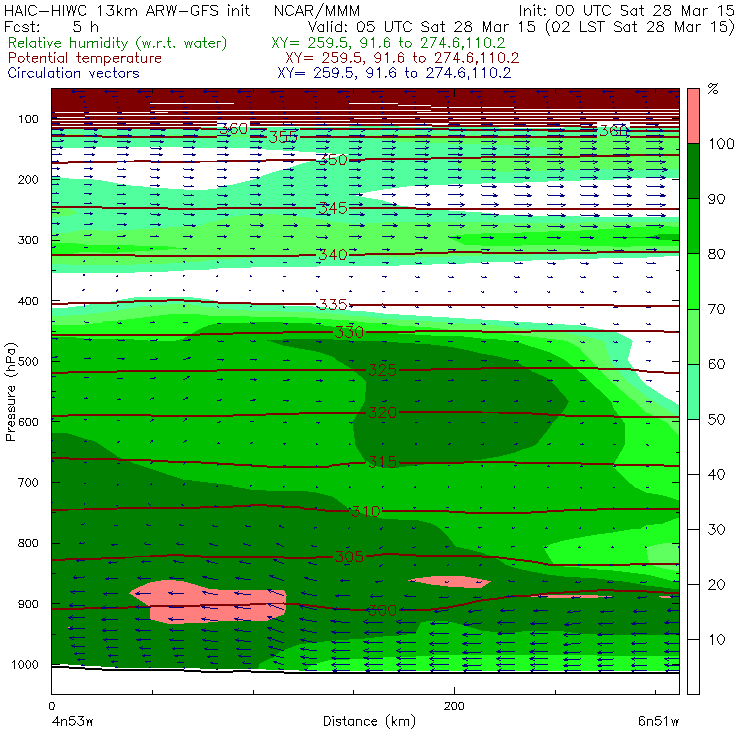Click the '500' pressure axis tick label
This screenshot has height=740, width=740.
pyautogui.click(x=28, y=361)
